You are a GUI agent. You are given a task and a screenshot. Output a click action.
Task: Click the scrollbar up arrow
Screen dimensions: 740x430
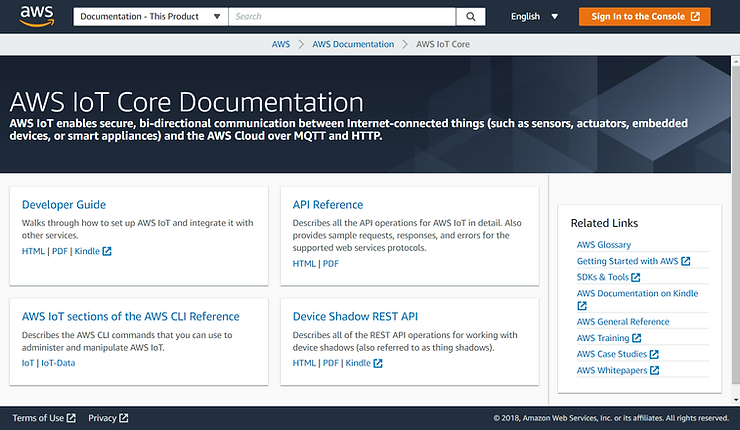click(x=735, y=60)
